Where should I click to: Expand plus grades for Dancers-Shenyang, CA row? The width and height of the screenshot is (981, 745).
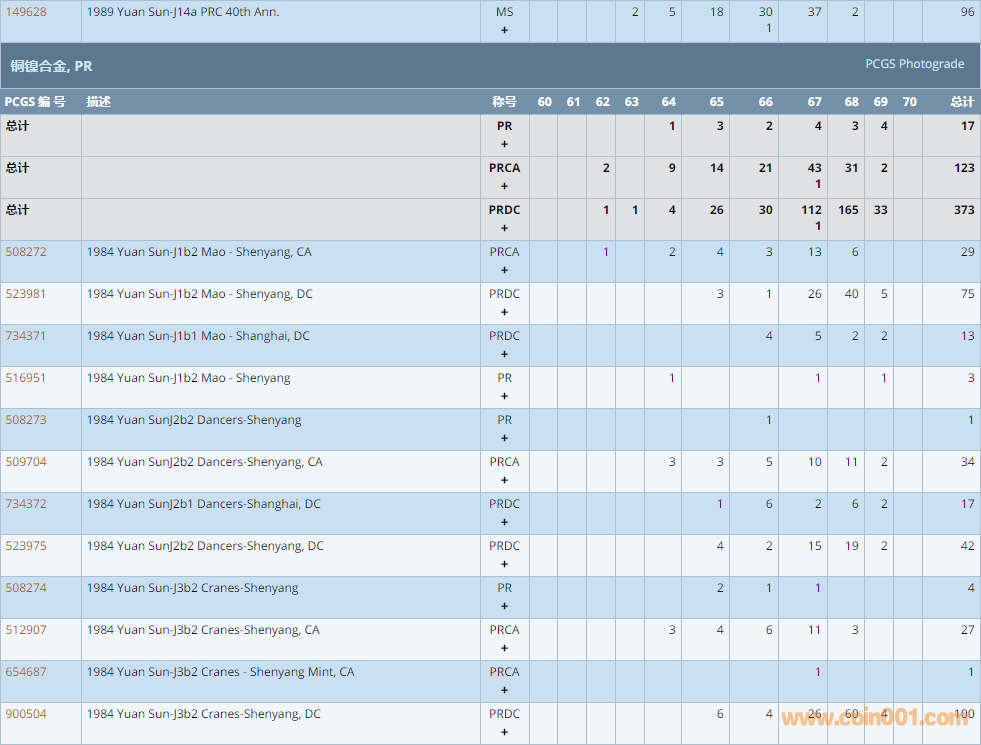click(x=504, y=480)
